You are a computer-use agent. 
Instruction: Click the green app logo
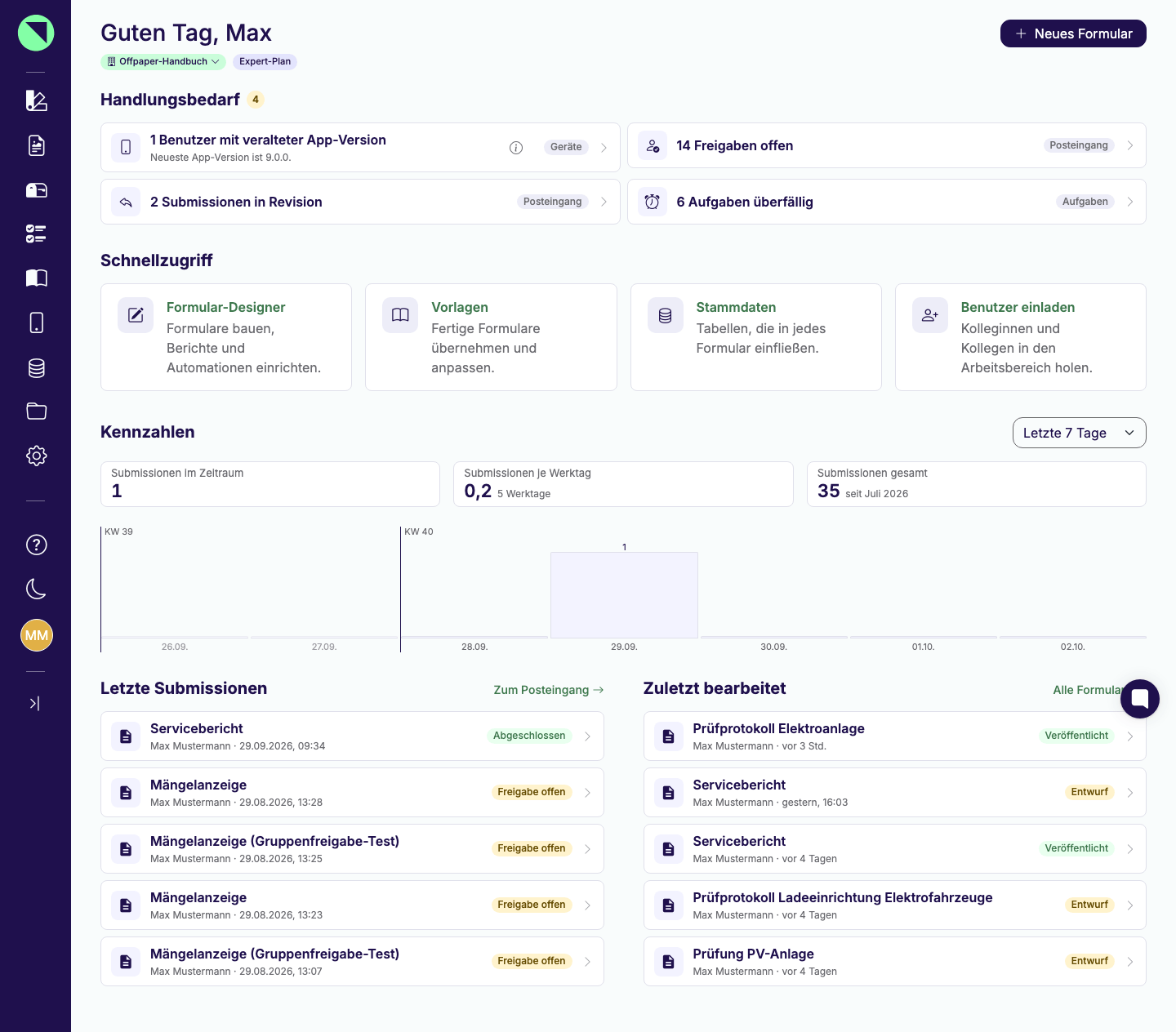pyautogui.click(x=36, y=33)
